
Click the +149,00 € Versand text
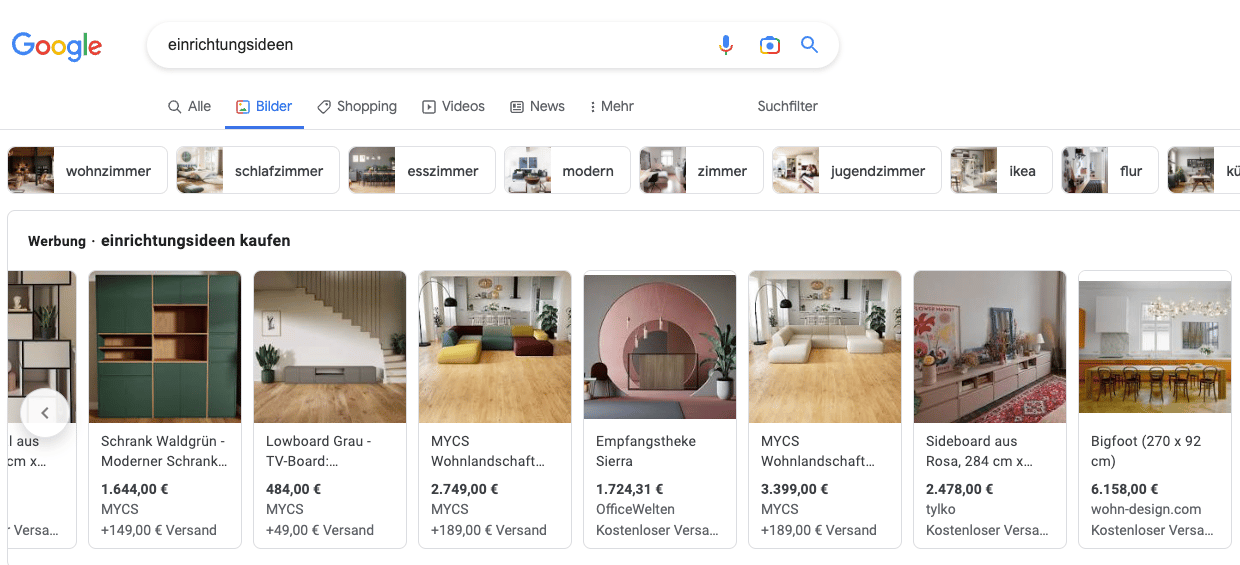(x=159, y=530)
